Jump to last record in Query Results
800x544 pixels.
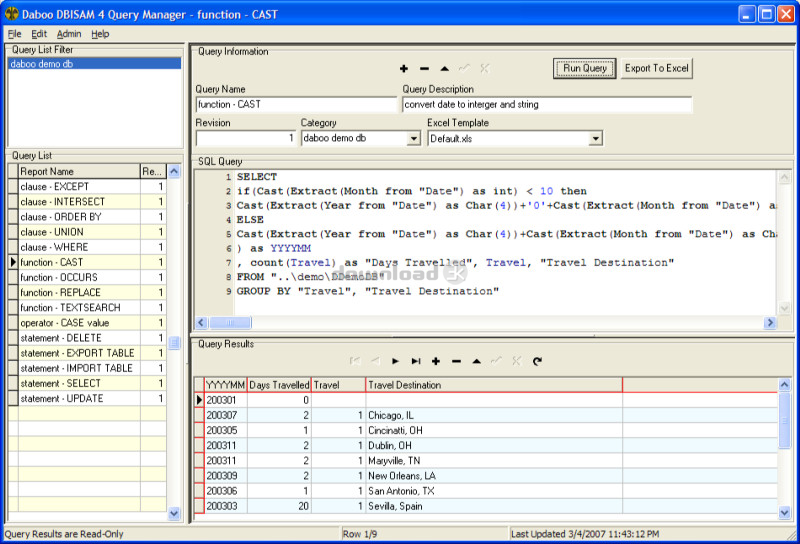(416, 361)
